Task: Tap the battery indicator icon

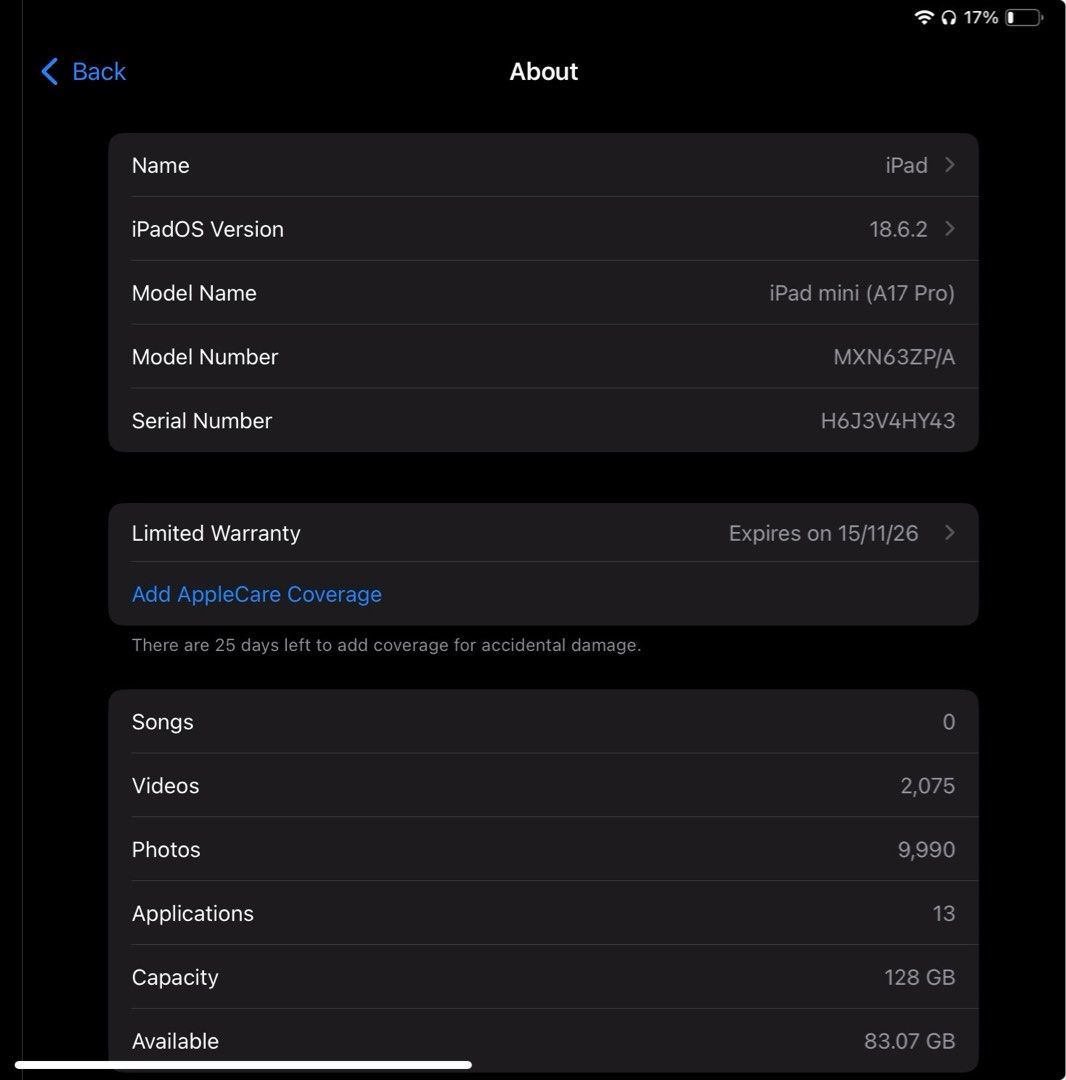Action: (x=1024, y=17)
